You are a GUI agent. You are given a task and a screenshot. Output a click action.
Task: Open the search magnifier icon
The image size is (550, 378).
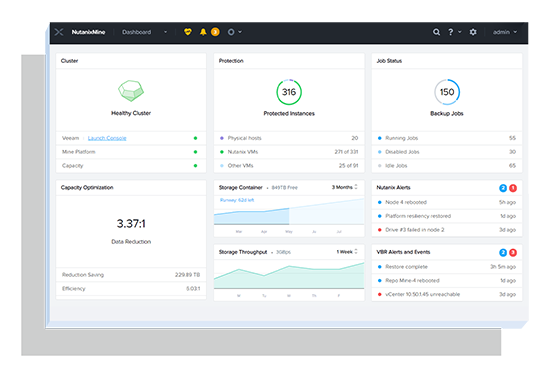436,32
